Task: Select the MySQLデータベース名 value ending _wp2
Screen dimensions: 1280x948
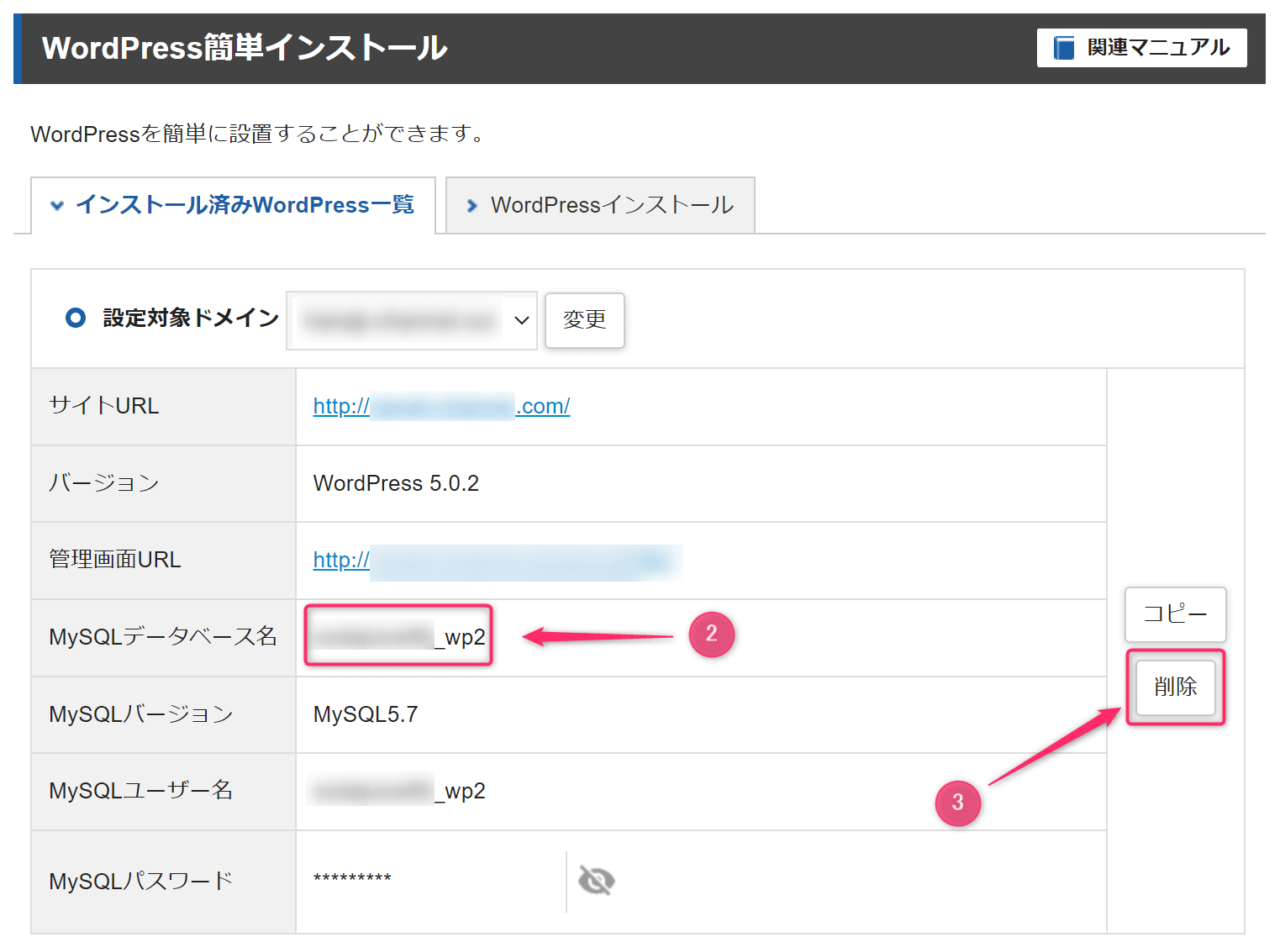Action: click(398, 637)
